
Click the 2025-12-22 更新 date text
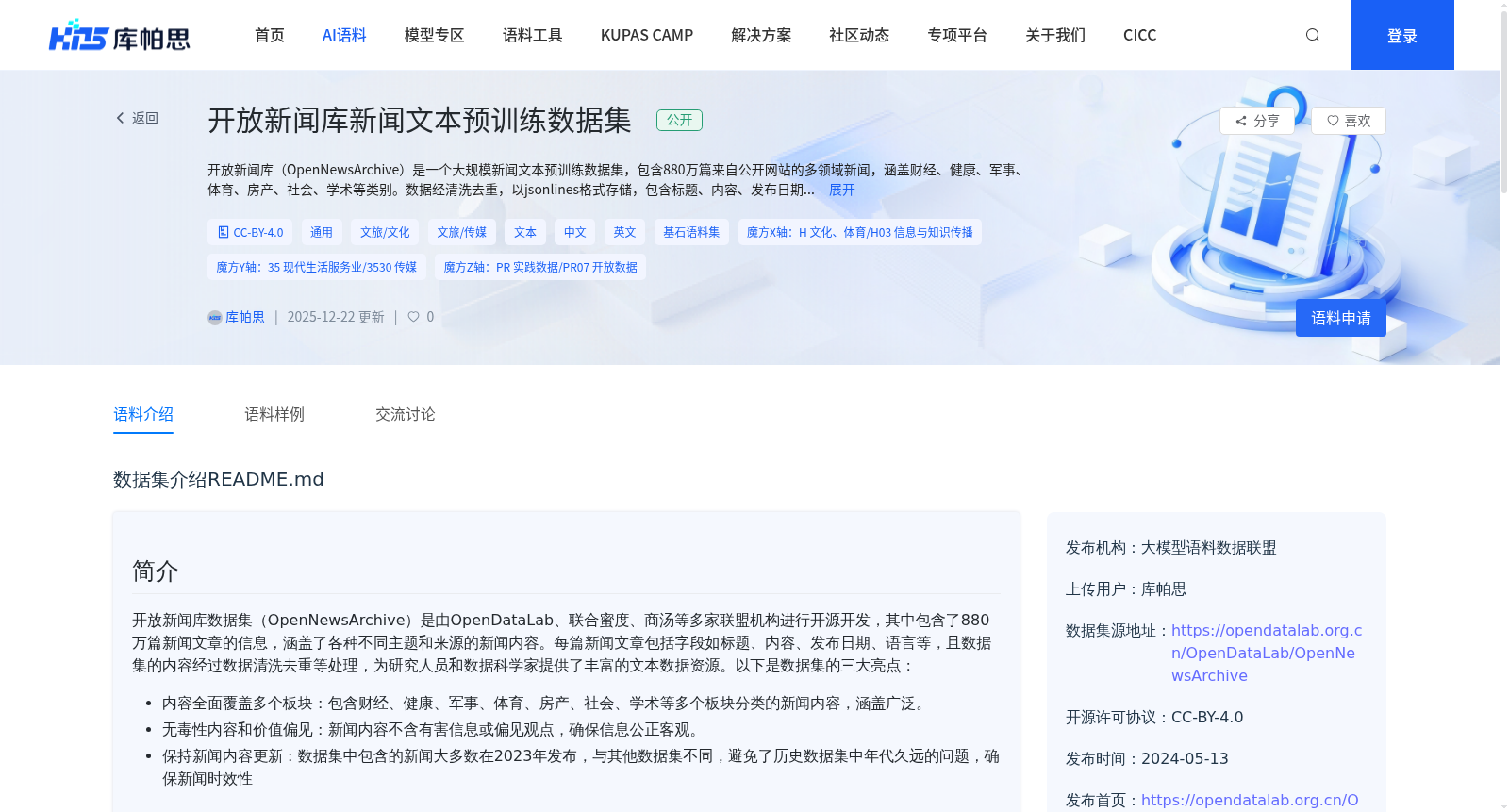pyautogui.click(x=336, y=318)
